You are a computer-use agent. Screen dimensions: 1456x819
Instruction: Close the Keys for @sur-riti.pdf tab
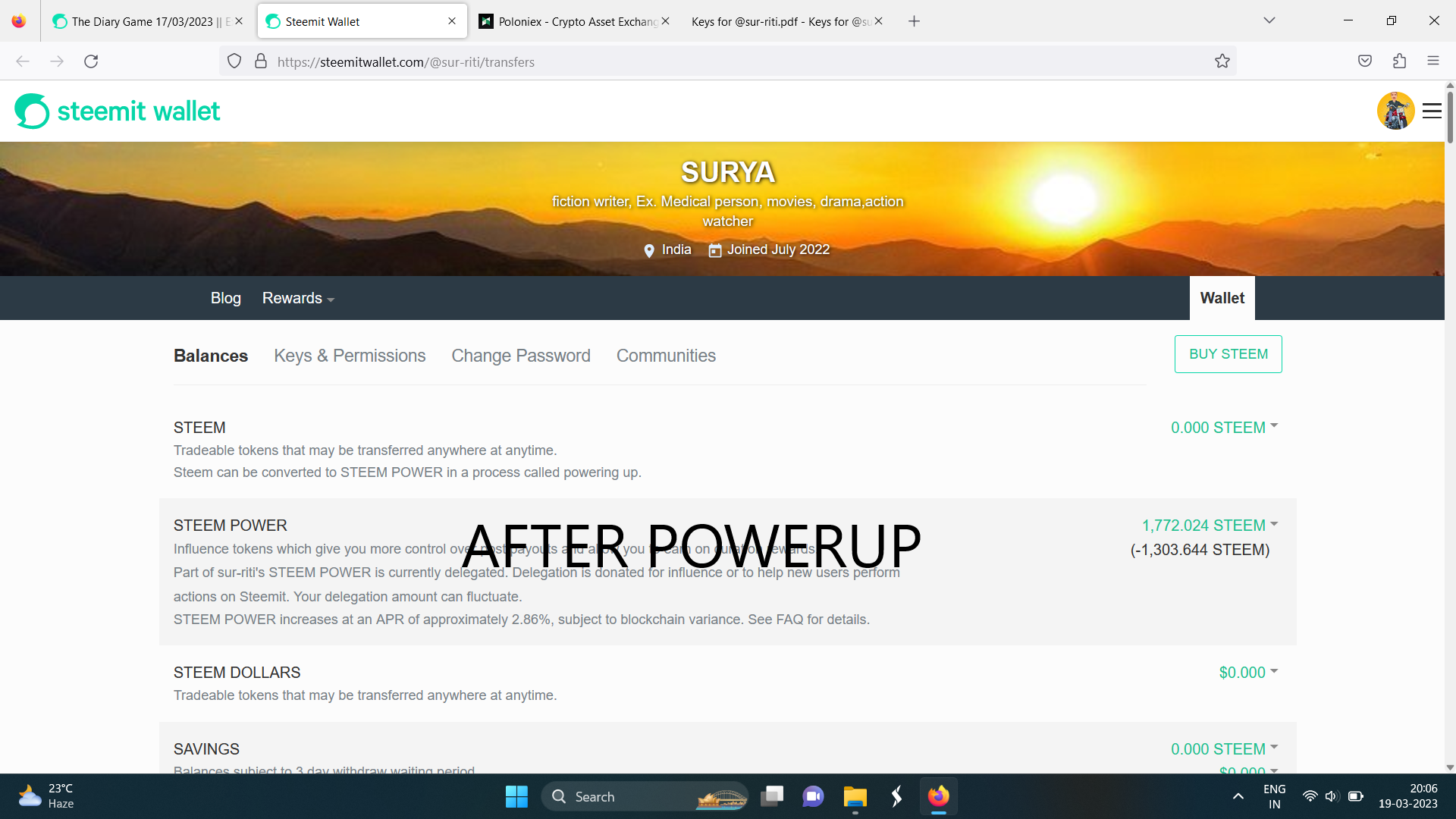click(878, 21)
